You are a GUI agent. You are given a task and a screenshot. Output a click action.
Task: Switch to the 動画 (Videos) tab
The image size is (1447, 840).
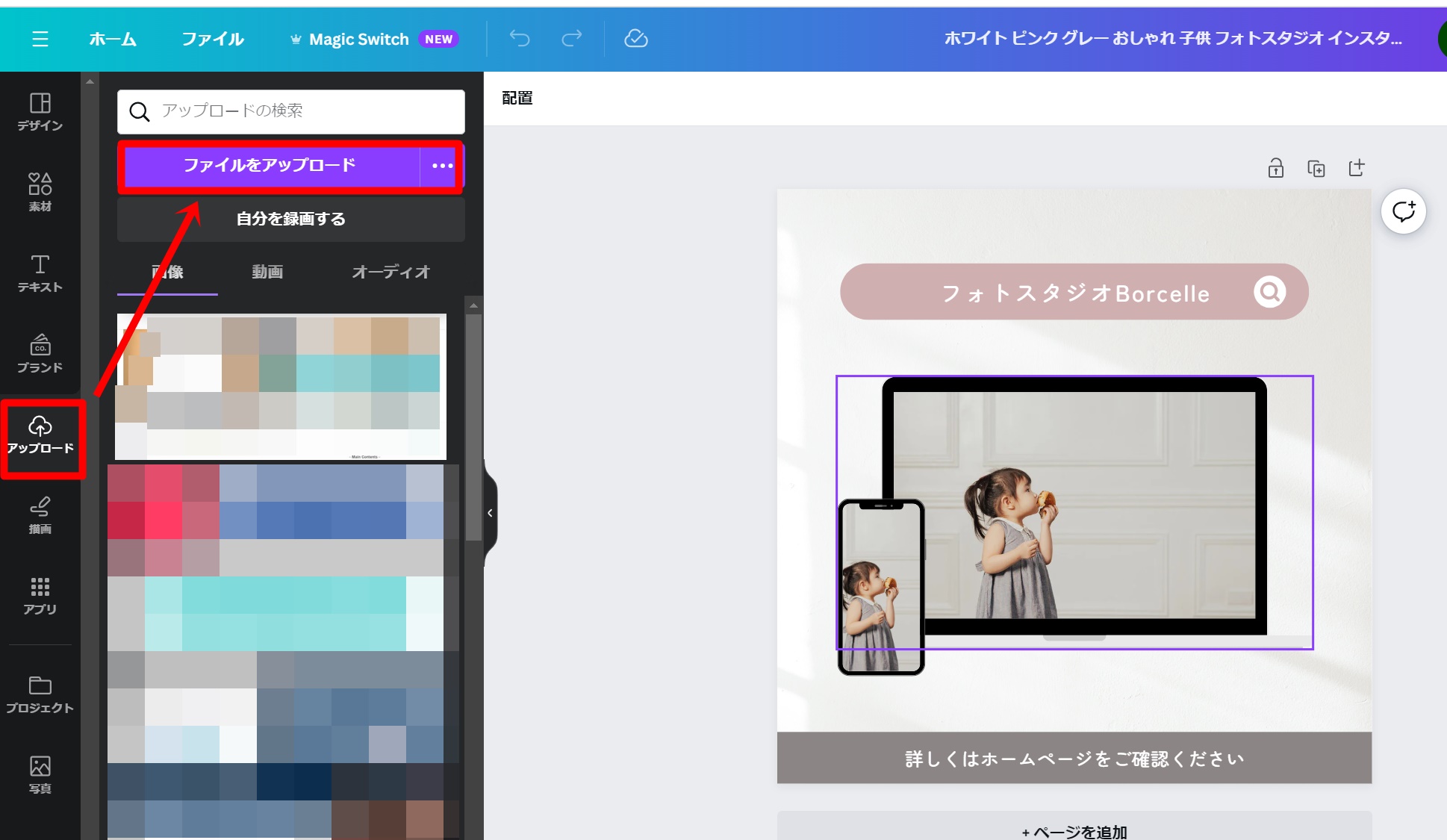[x=267, y=272]
